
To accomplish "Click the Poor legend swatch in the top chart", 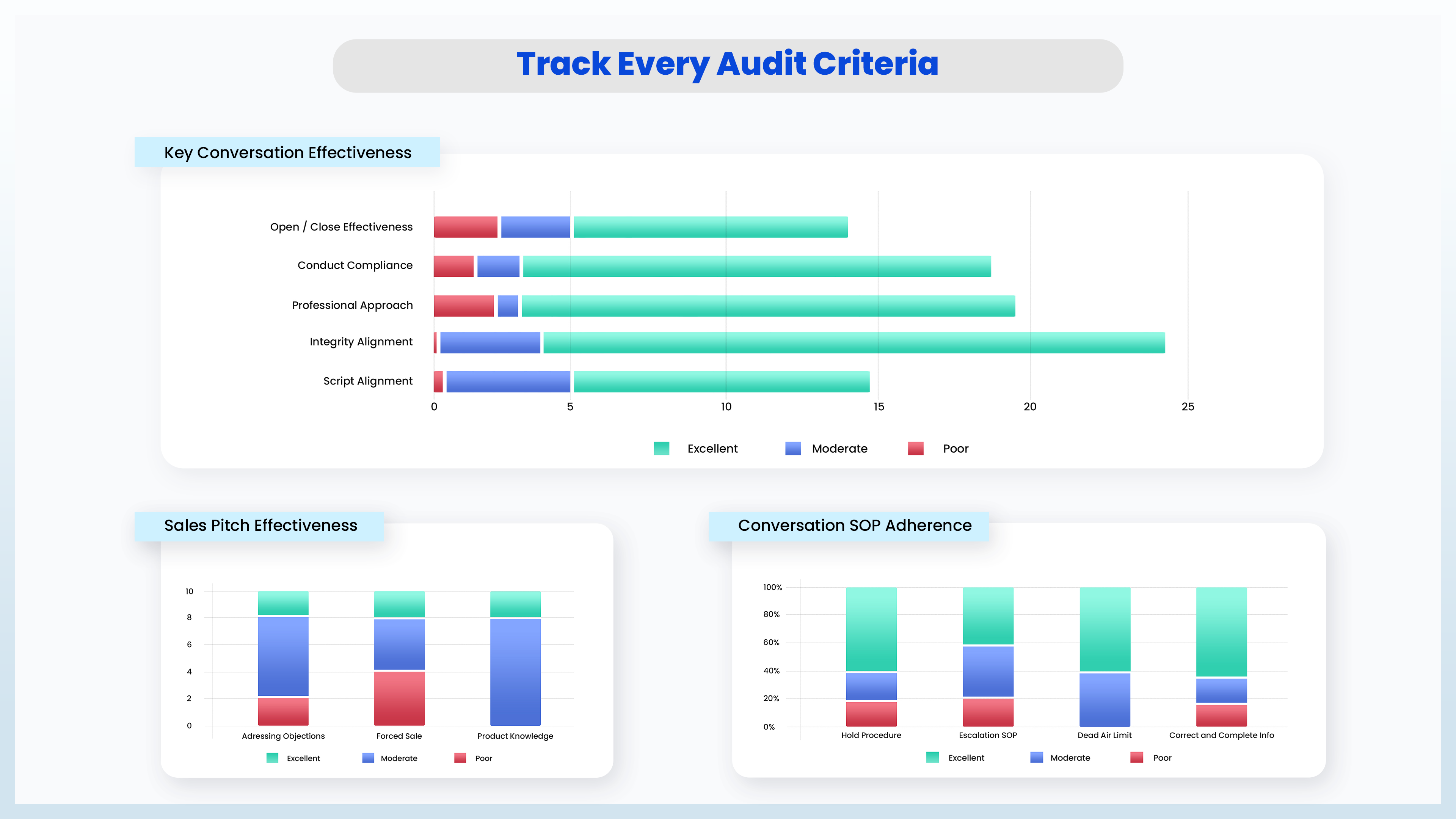I will tap(916, 448).
